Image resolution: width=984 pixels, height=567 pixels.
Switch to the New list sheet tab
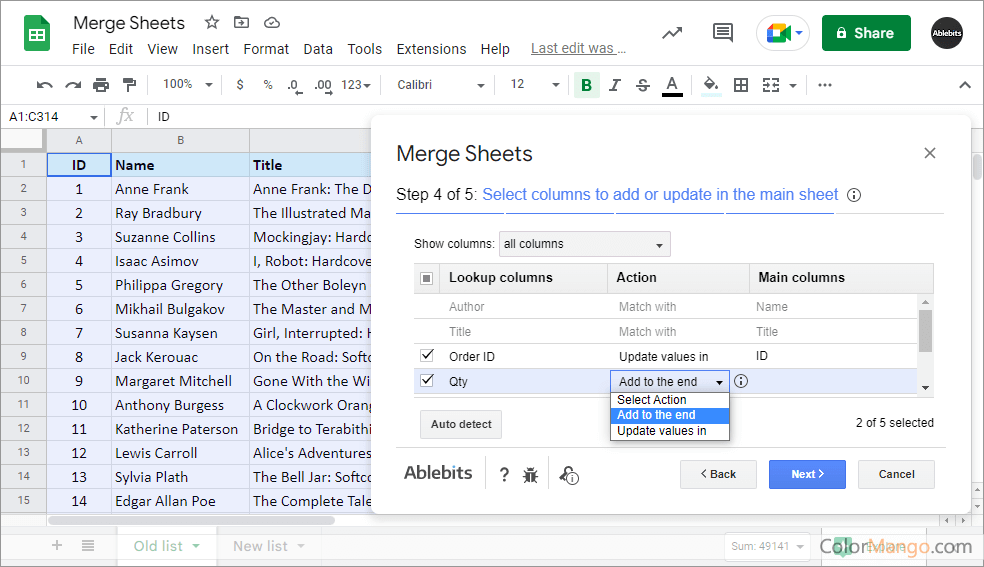(260, 546)
